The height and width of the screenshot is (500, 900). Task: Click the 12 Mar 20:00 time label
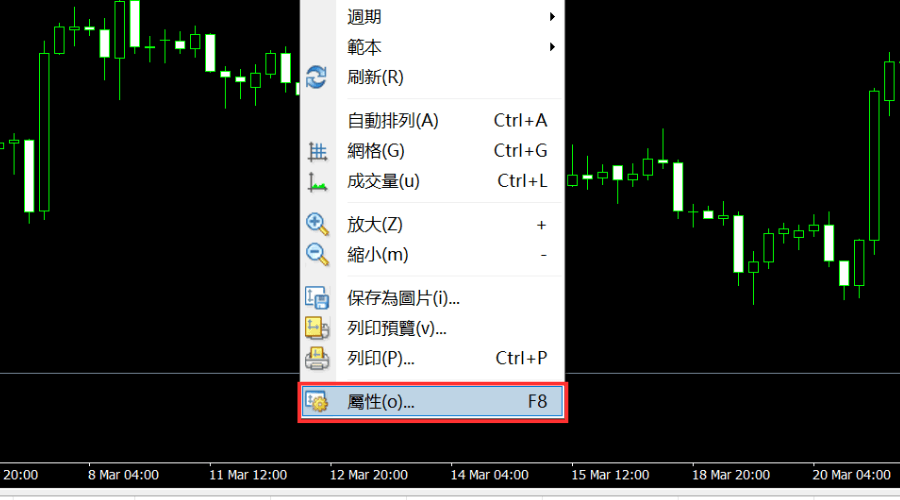click(x=368, y=475)
